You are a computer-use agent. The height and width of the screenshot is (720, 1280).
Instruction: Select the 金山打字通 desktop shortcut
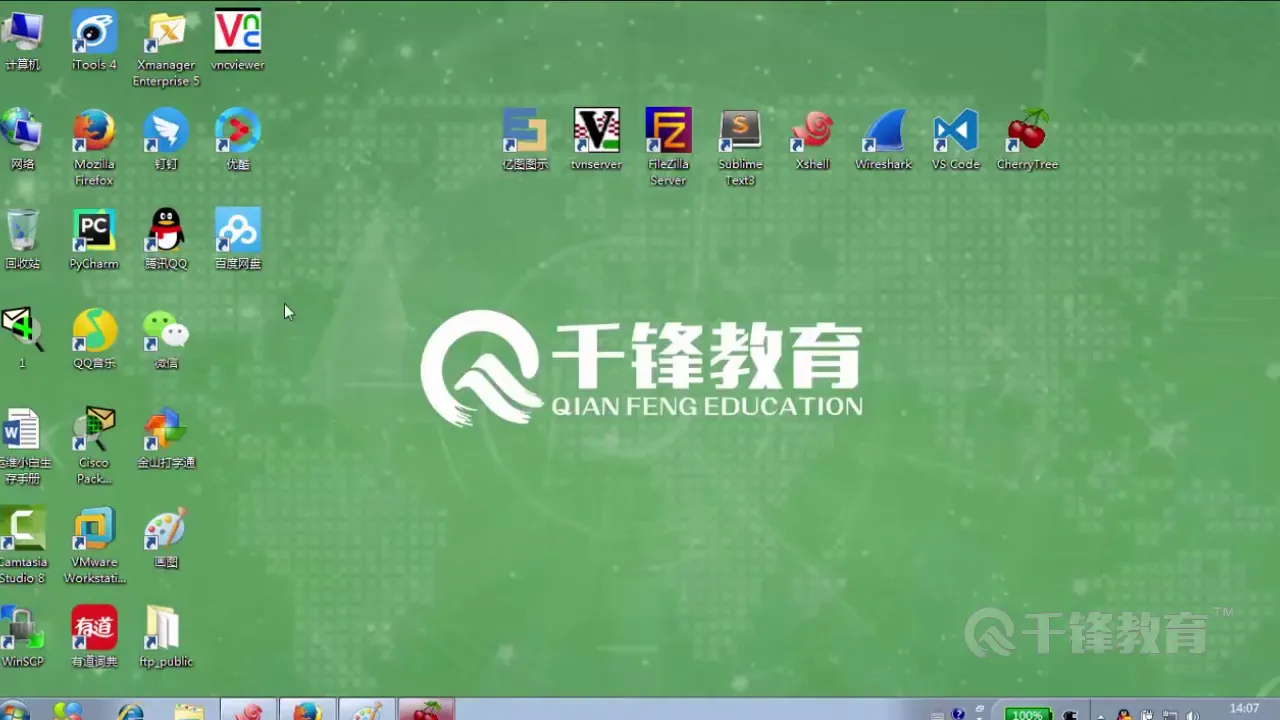point(166,438)
